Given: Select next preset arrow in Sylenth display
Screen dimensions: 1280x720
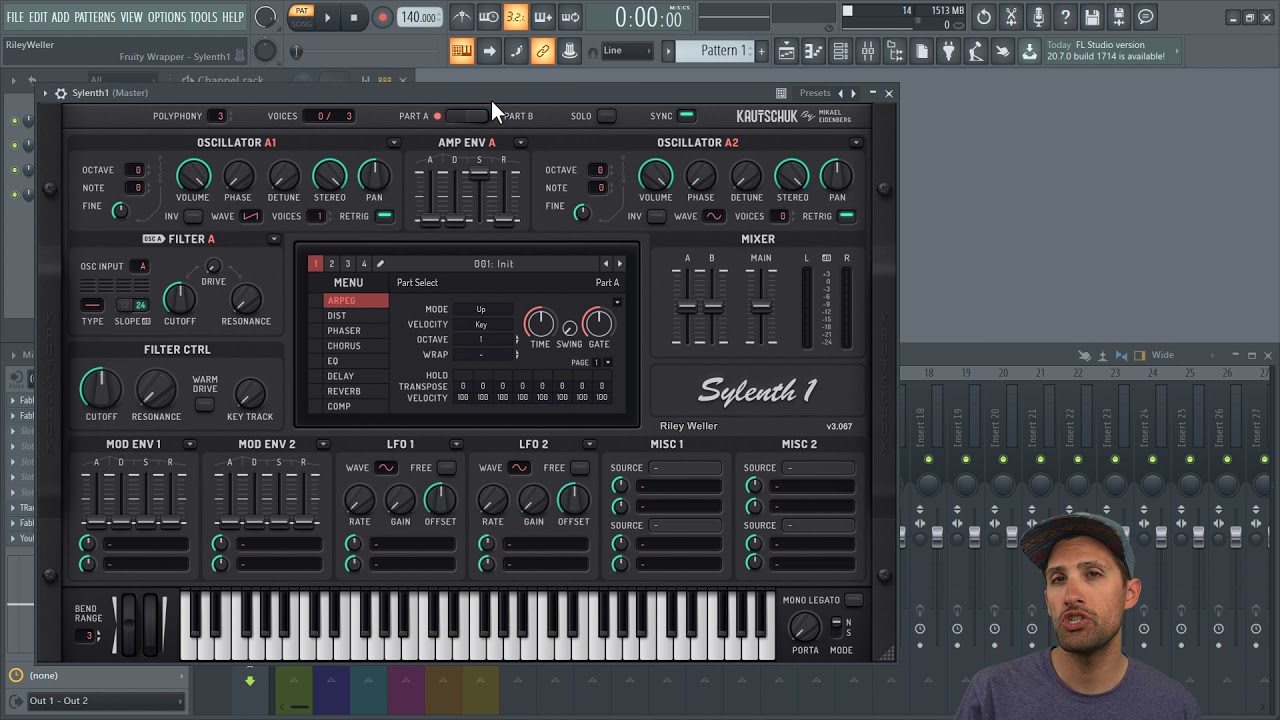Looking at the screenshot, I should tap(620, 264).
